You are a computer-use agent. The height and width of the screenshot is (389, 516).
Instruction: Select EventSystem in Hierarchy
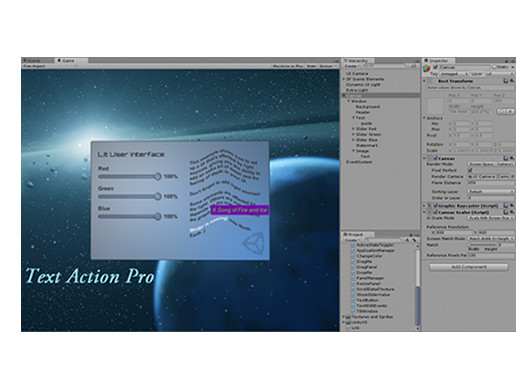click(359, 162)
